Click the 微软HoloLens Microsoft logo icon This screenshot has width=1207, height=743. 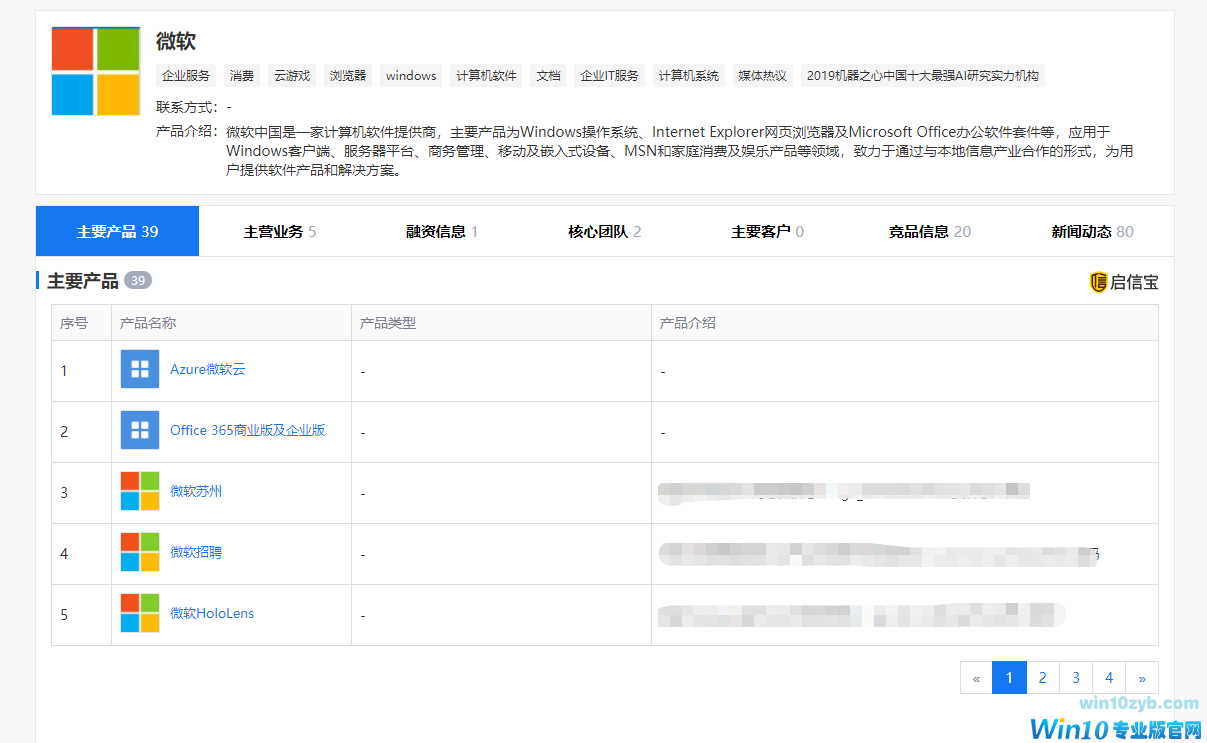click(x=140, y=613)
